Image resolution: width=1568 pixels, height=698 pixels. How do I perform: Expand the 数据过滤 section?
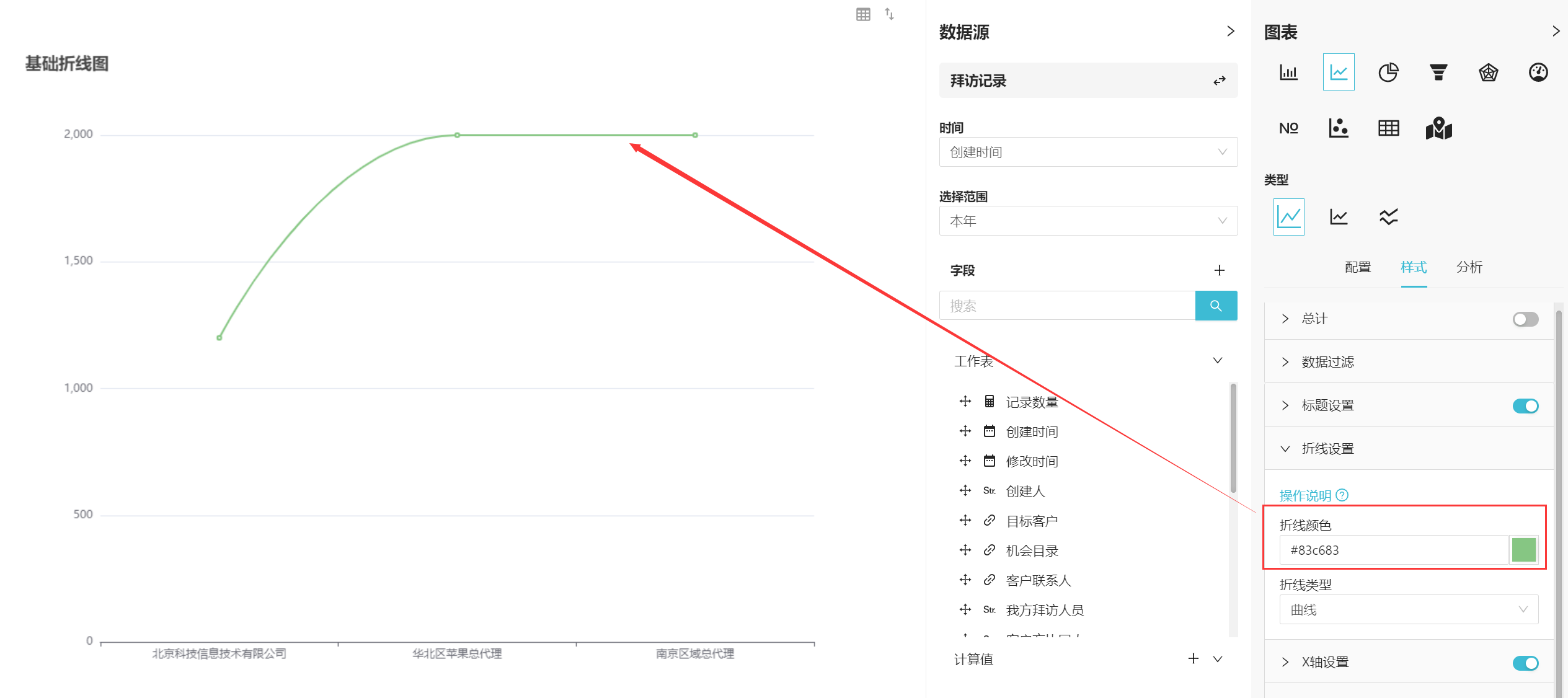pyautogui.click(x=1327, y=362)
